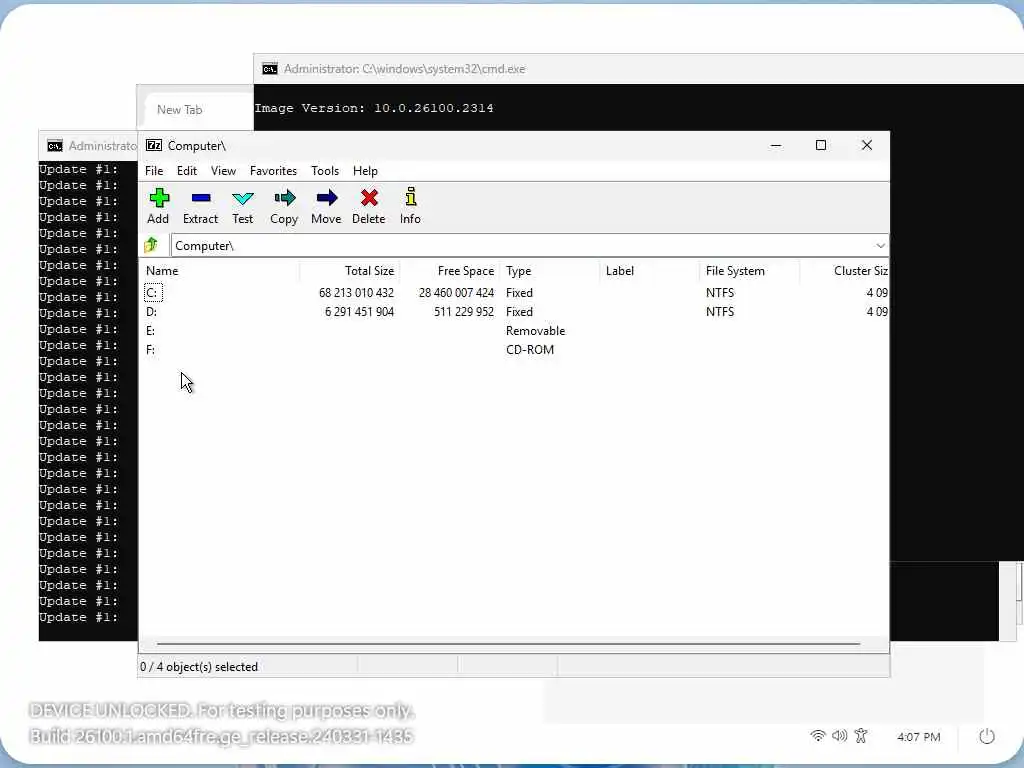Screen dimensions: 1024x768
Task: Select the C: drive row
Action: [x=515, y=293]
